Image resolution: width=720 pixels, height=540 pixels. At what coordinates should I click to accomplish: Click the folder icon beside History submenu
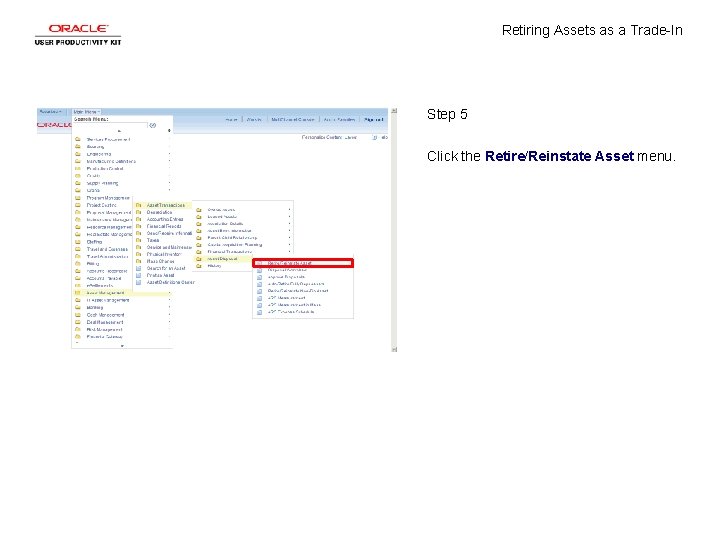(199, 266)
